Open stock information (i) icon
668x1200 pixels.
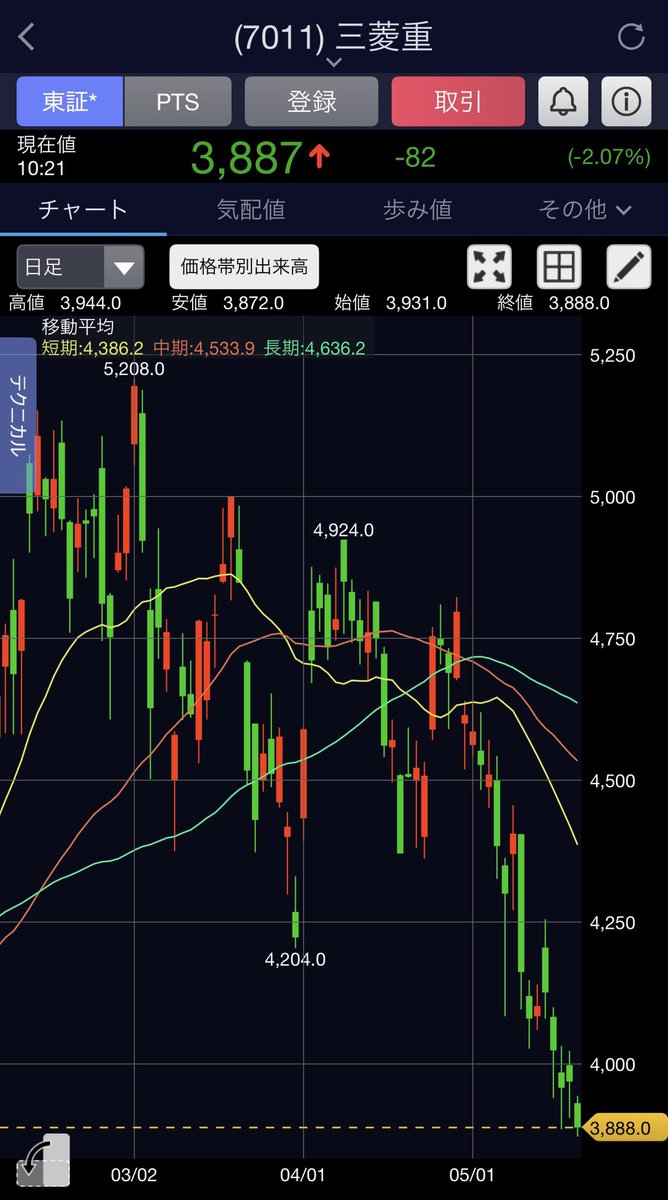pyautogui.click(x=627, y=101)
